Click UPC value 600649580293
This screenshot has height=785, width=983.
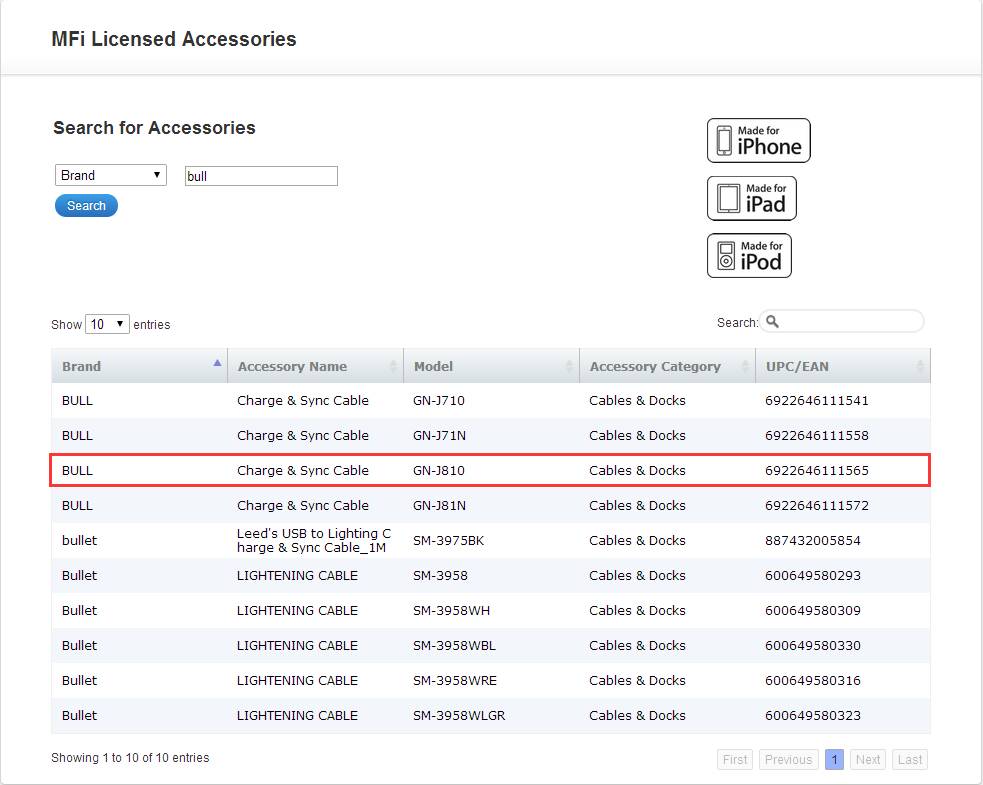812,576
